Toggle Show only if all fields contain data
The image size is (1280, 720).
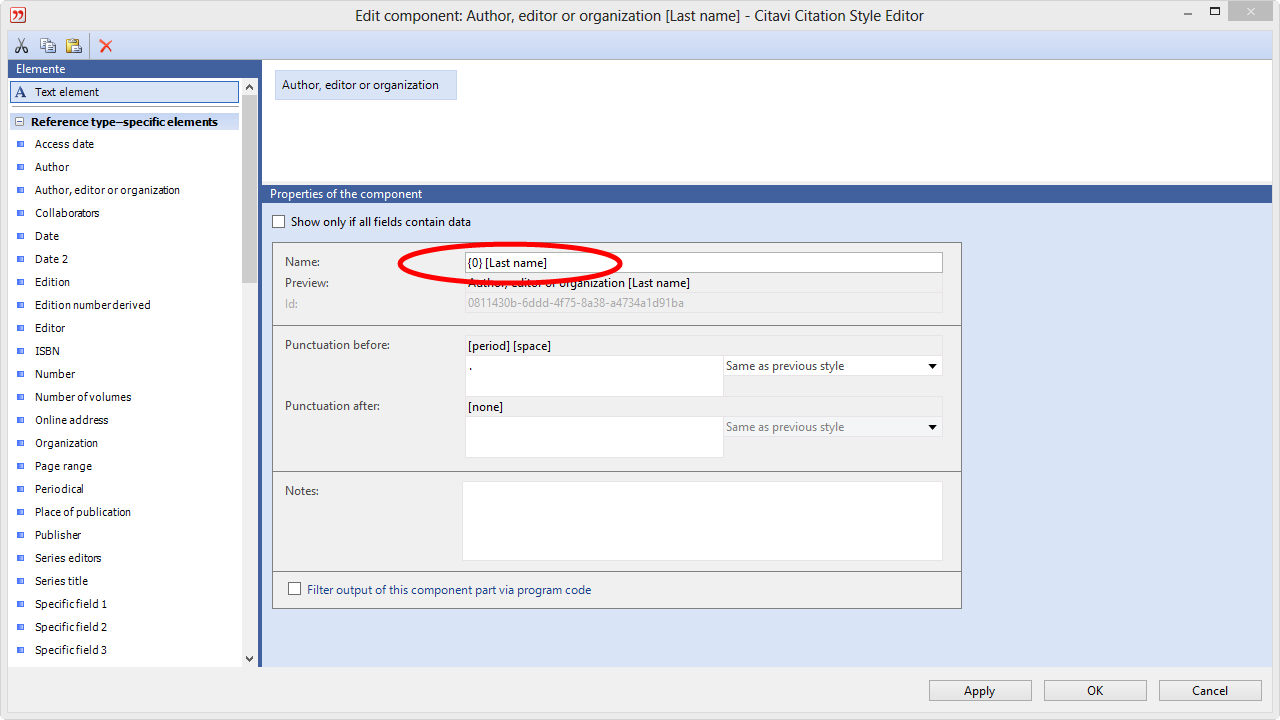click(279, 222)
